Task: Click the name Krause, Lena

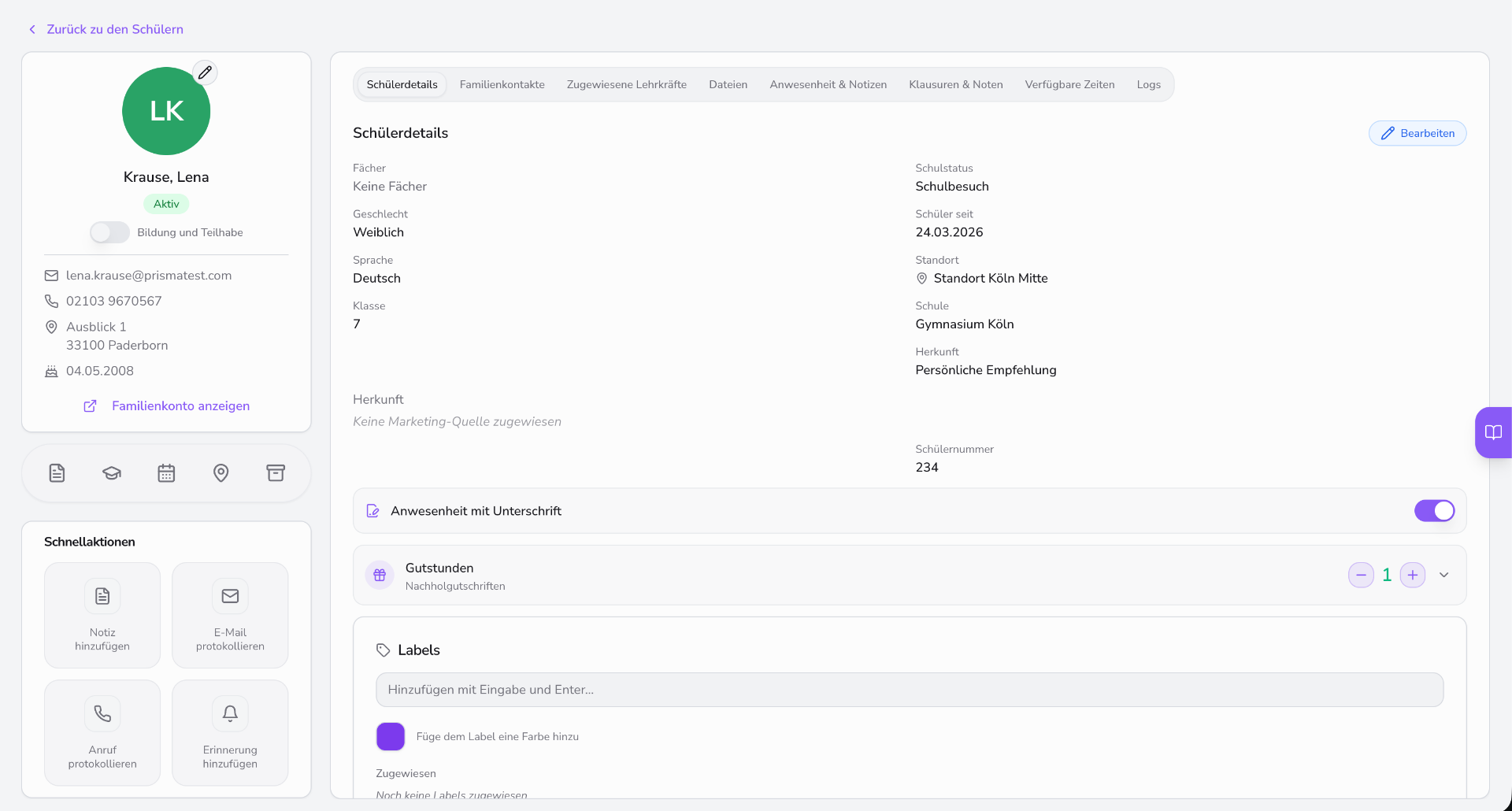Action: (x=166, y=177)
